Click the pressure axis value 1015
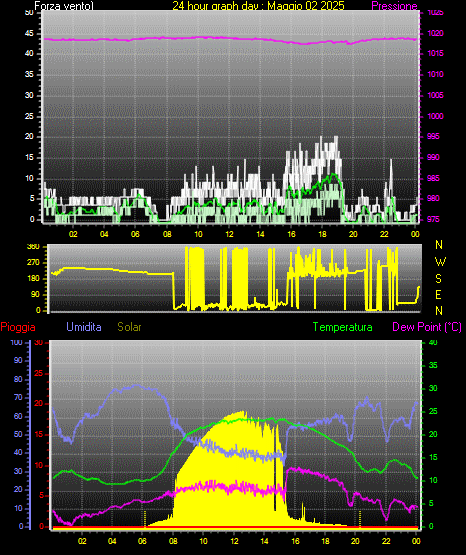466x555 pixels. (435, 53)
